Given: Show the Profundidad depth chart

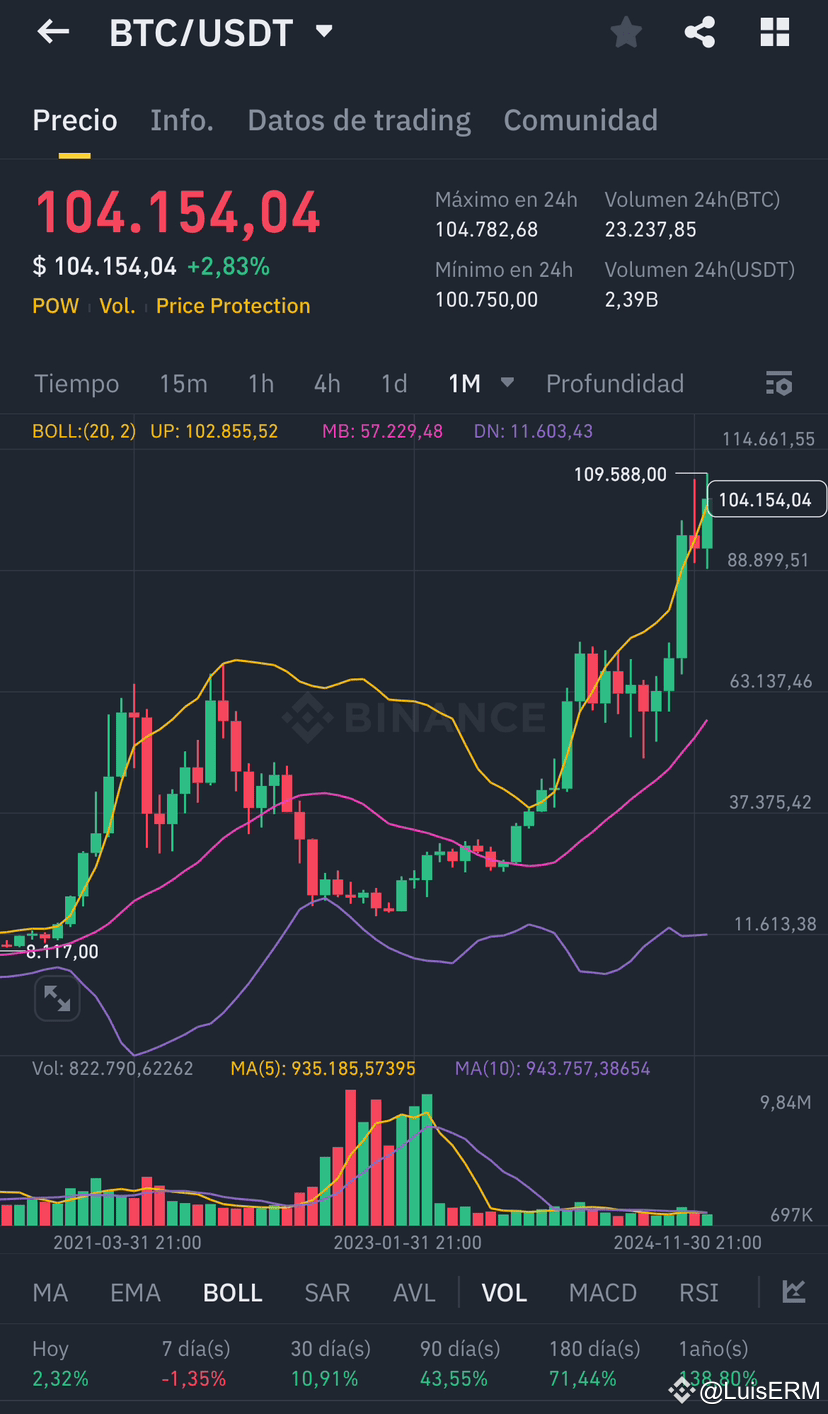Looking at the screenshot, I should coord(615,384).
